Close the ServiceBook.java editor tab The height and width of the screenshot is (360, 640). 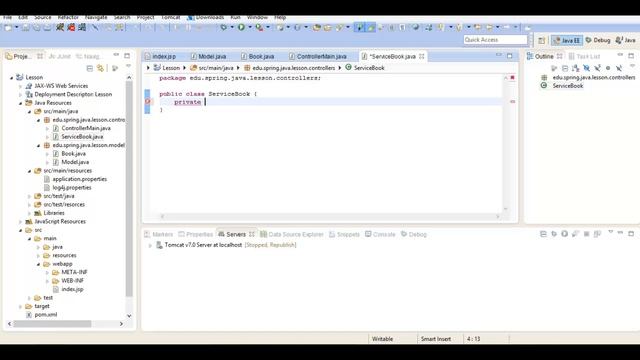422,56
